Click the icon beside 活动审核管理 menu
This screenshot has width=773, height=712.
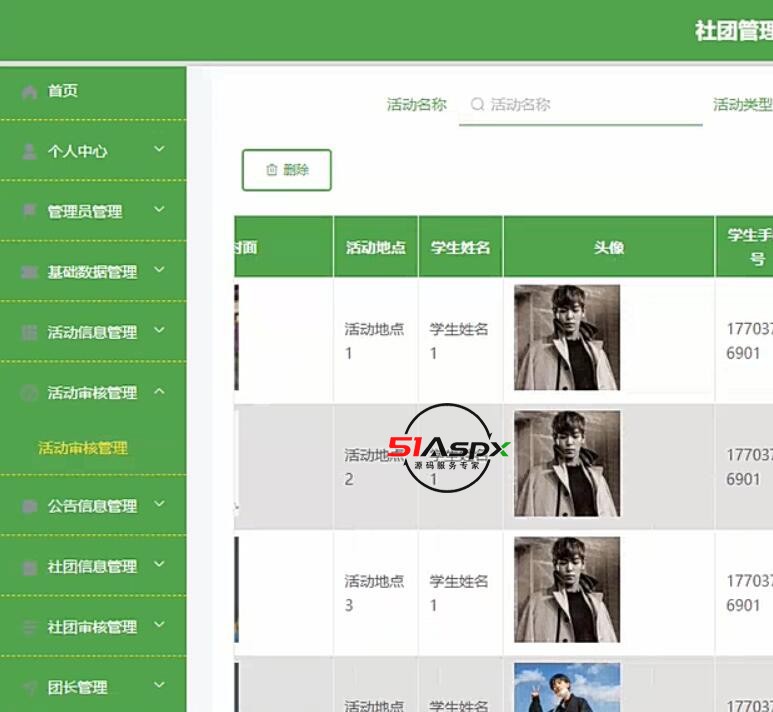[x=30, y=393]
